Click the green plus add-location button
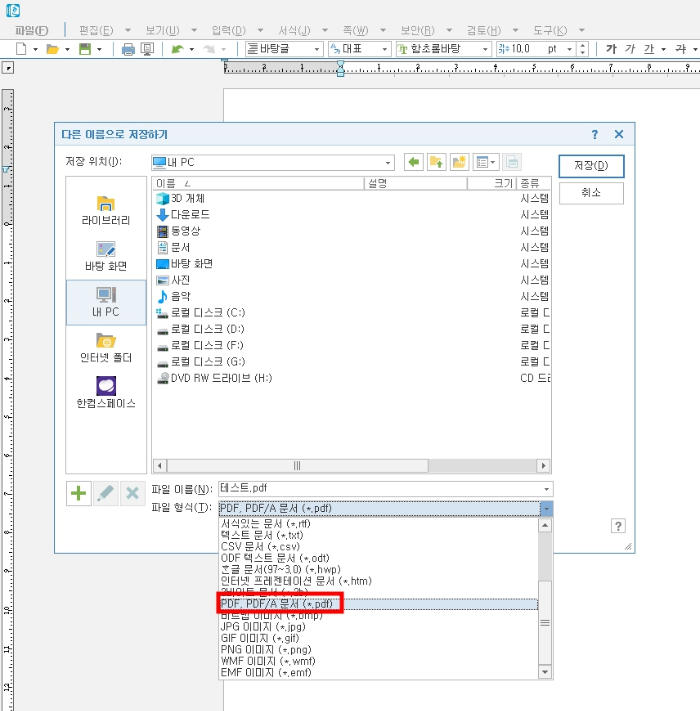 coord(78,493)
